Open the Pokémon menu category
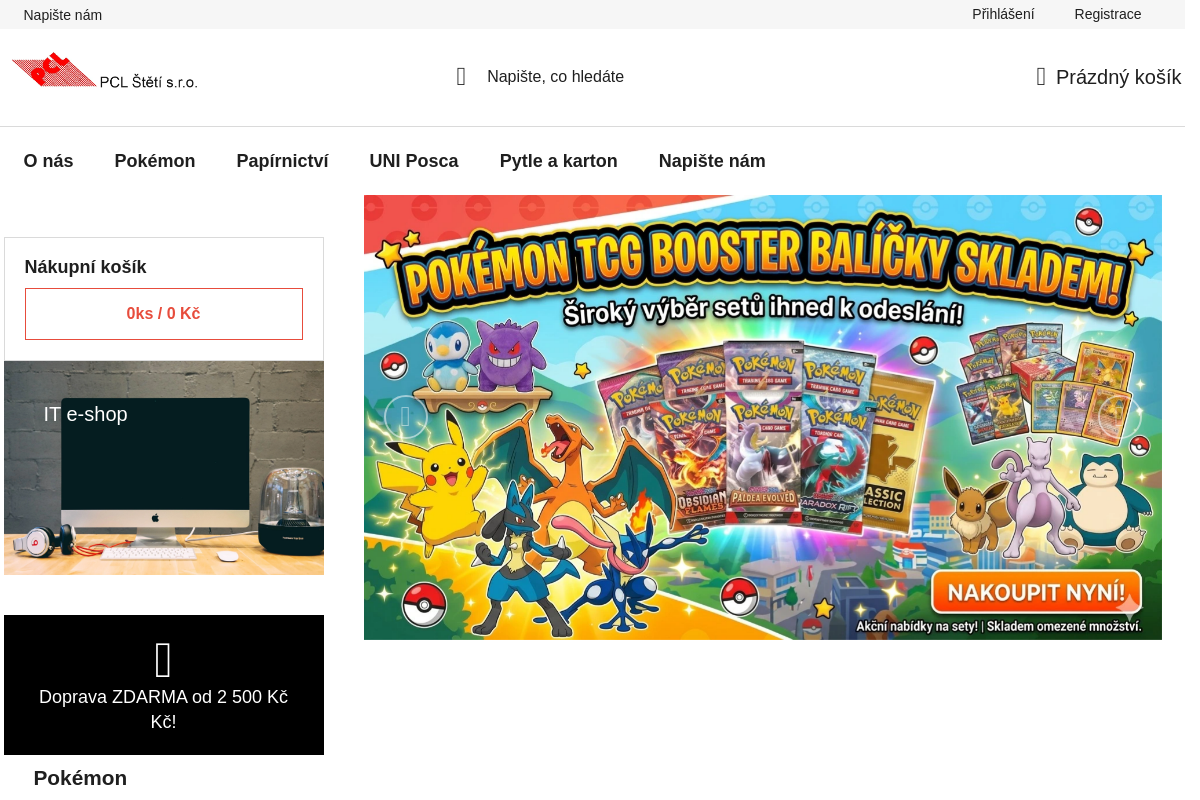Viewport: 1200px width, 800px height. click(155, 161)
